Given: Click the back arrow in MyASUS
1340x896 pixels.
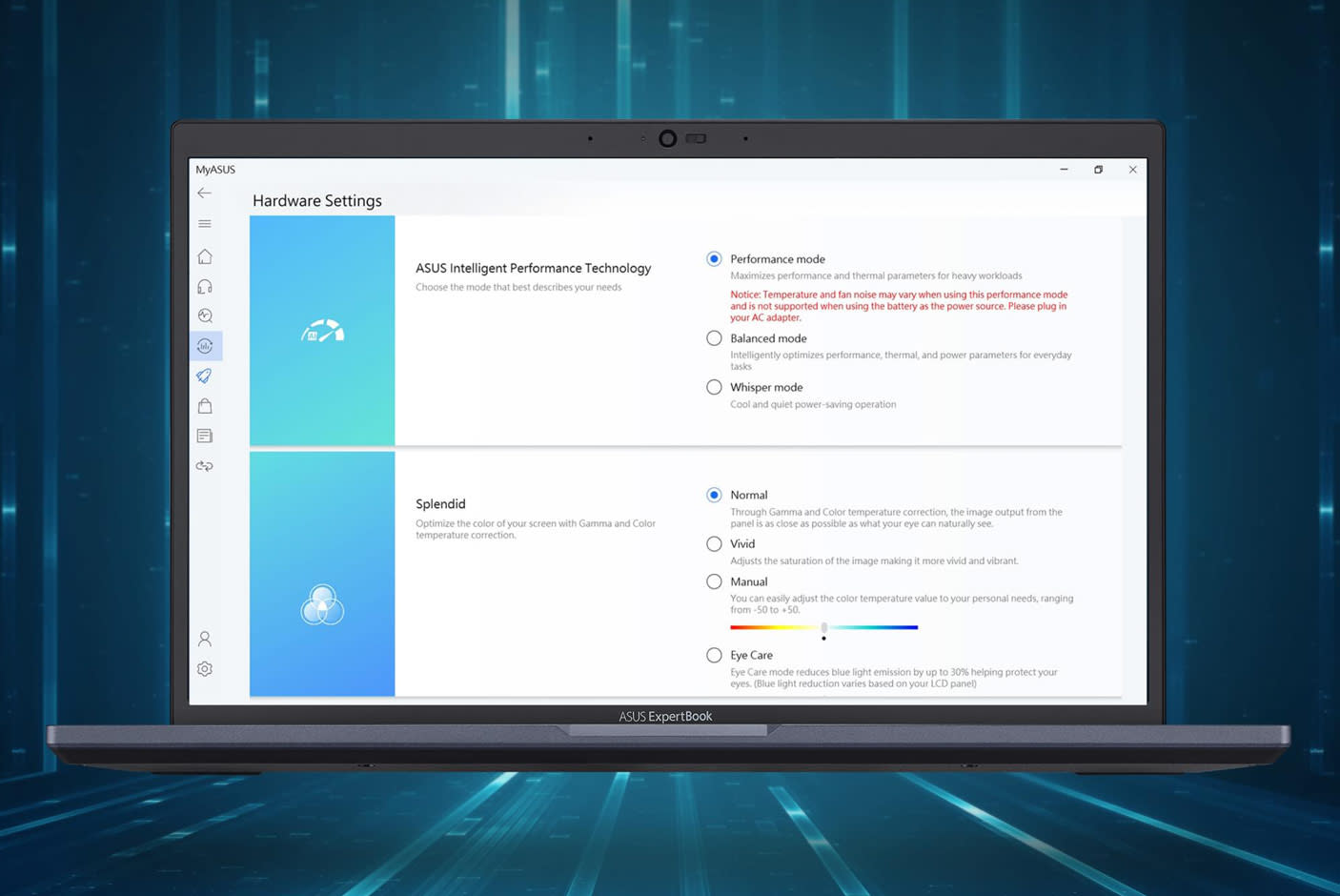Looking at the screenshot, I should coord(204,193).
